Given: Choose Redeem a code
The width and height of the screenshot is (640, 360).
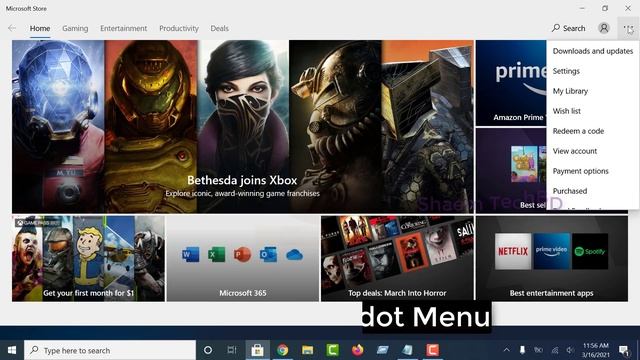Looking at the screenshot, I should coord(593,131).
